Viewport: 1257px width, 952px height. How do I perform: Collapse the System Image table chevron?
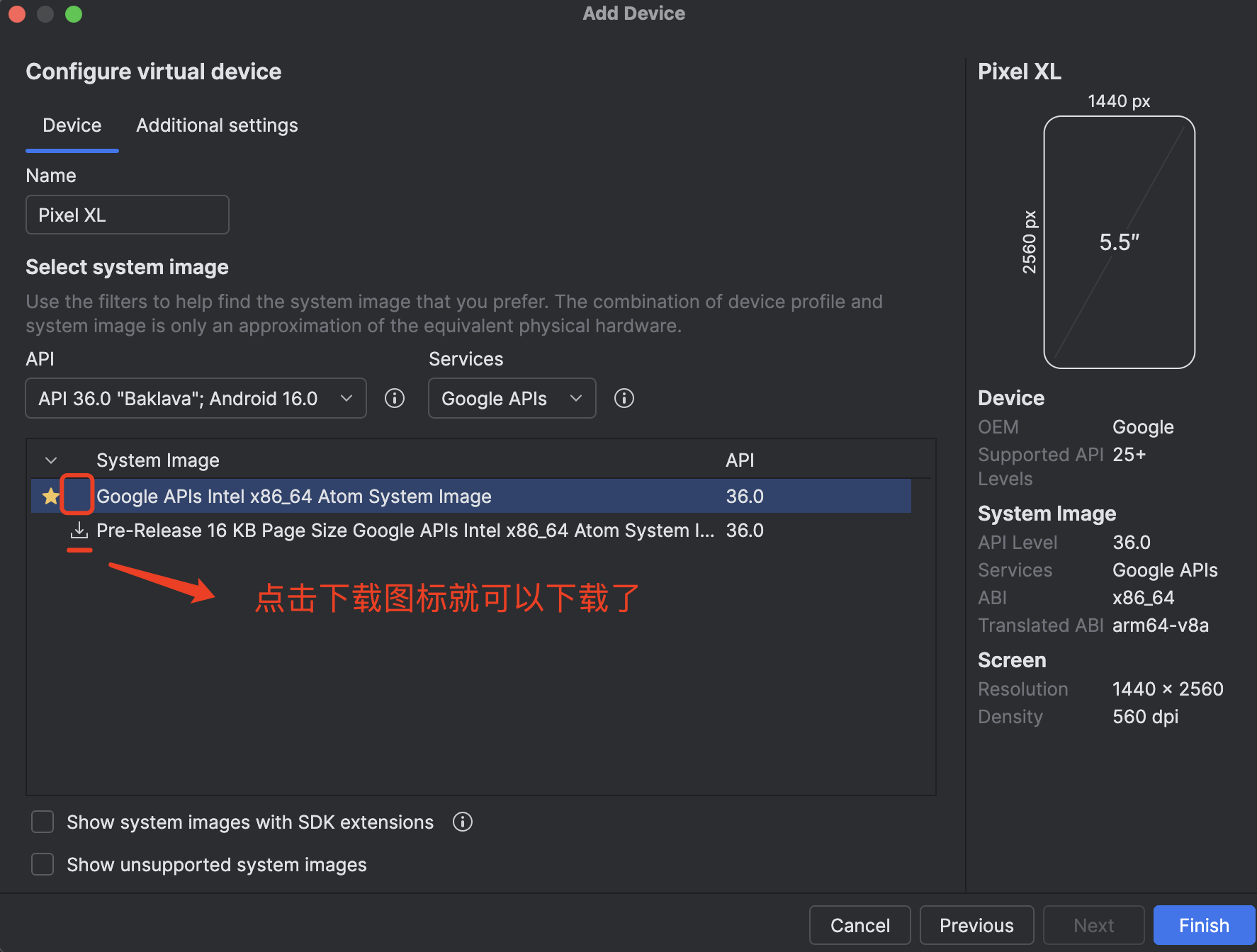(51, 460)
